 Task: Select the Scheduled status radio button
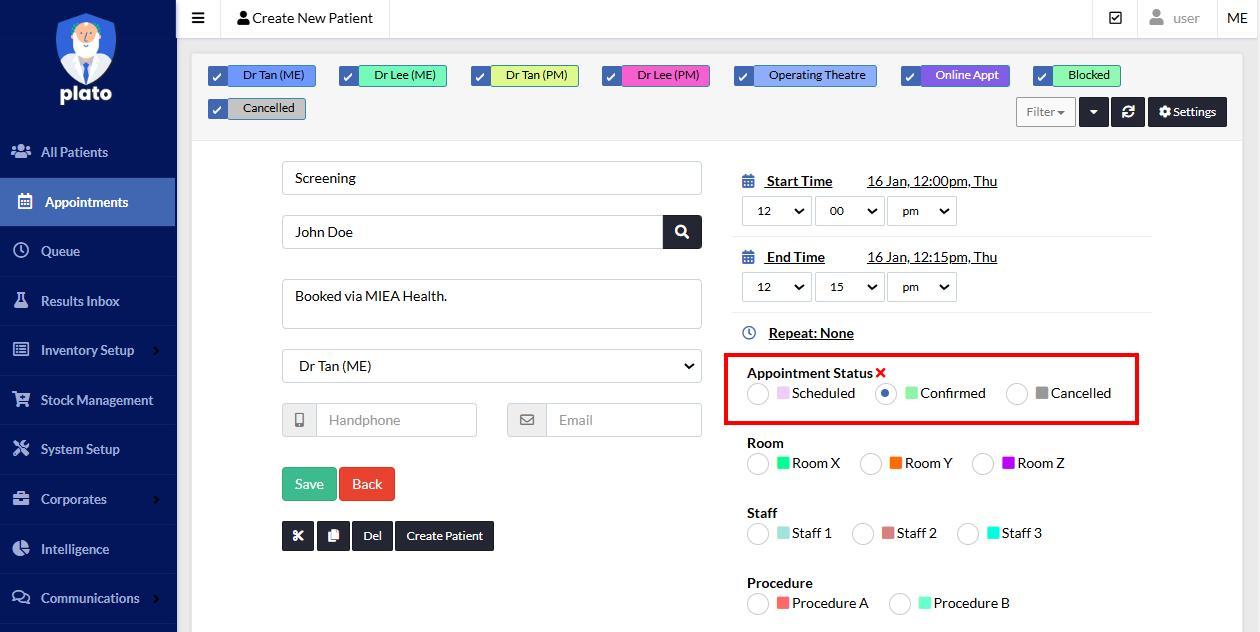[758, 394]
